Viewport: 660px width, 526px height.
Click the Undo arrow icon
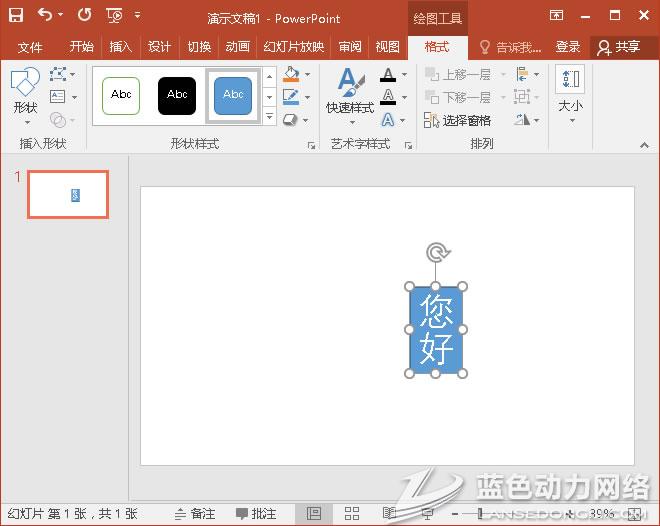[44, 15]
